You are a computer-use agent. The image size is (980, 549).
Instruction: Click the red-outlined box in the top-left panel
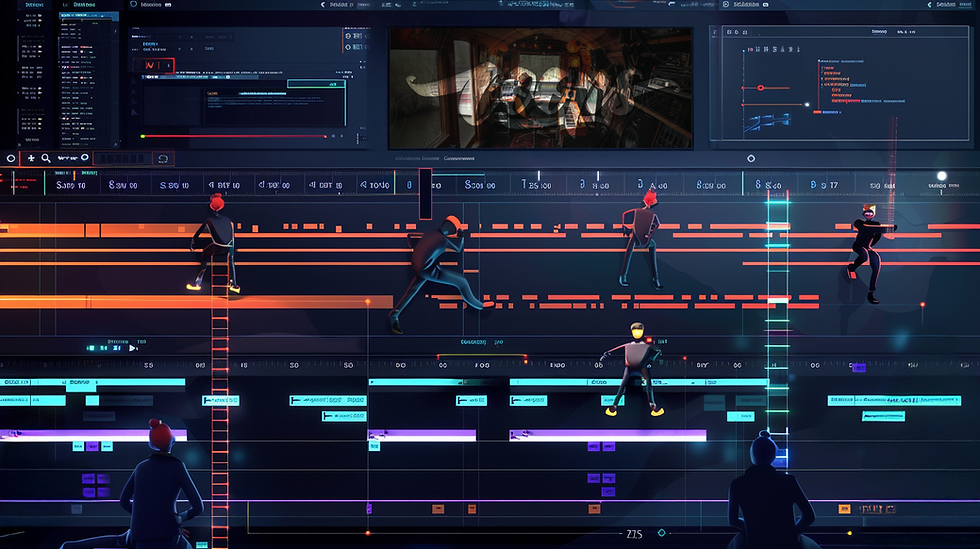point(154,65)
